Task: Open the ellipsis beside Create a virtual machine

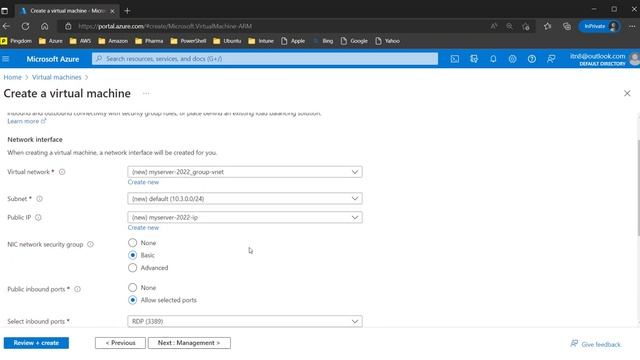Action: (146, 93)
